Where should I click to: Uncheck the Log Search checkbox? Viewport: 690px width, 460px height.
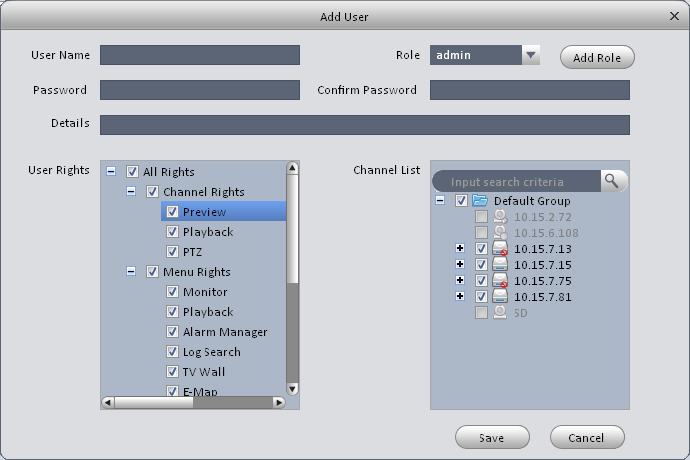172,351
